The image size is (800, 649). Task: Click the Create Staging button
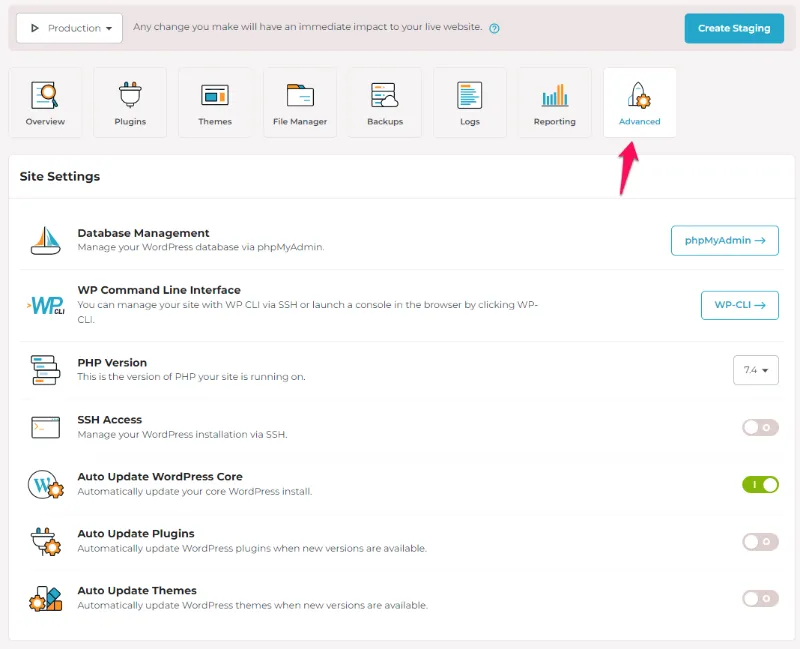(734, 28)
